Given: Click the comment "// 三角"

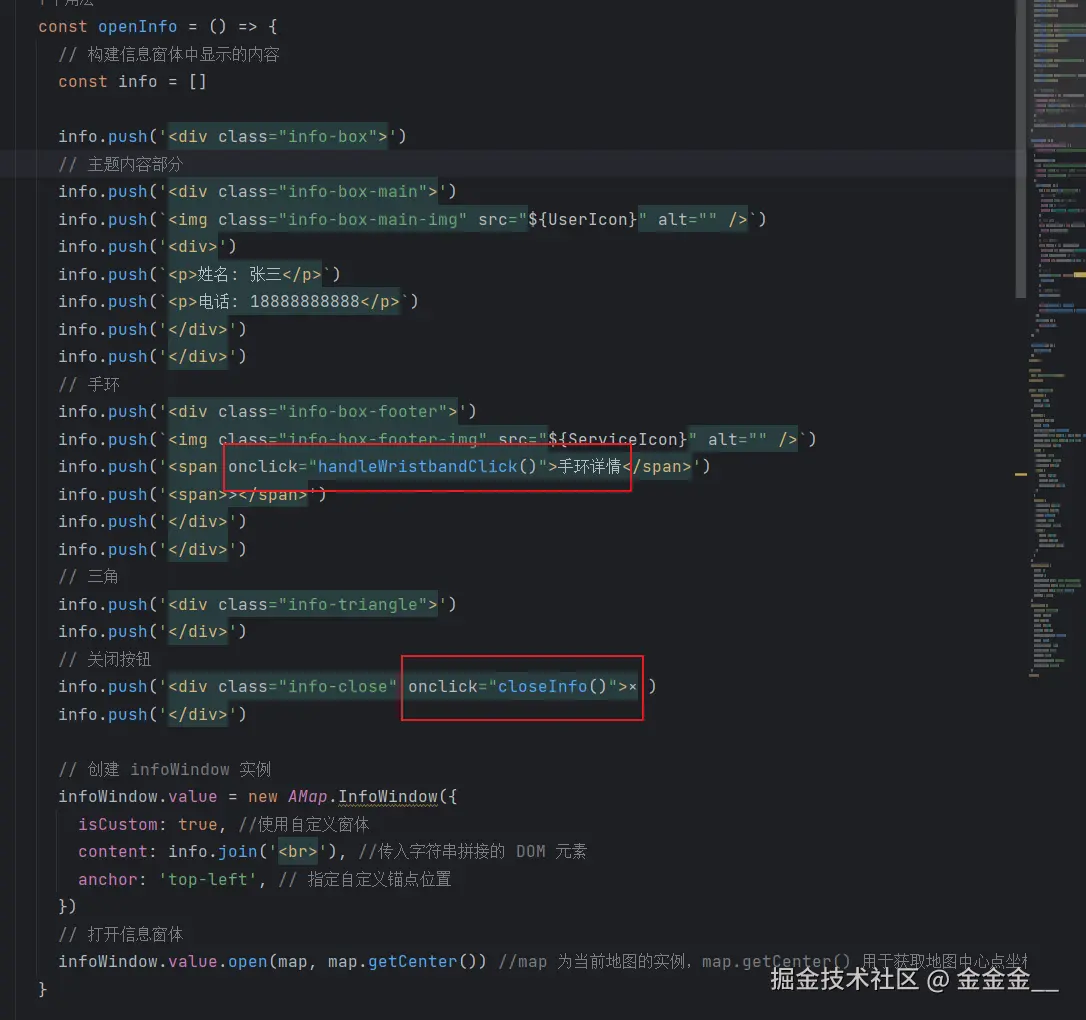Looking at the screenshot, I should point(89,576).
